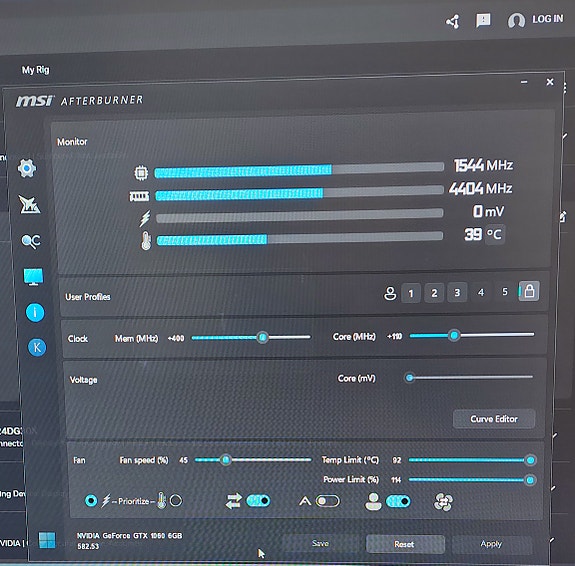575x566 pixels.
Task: Toggle the user-defined fan control switch
Action: pyautogui.click(x=398, y=501)
